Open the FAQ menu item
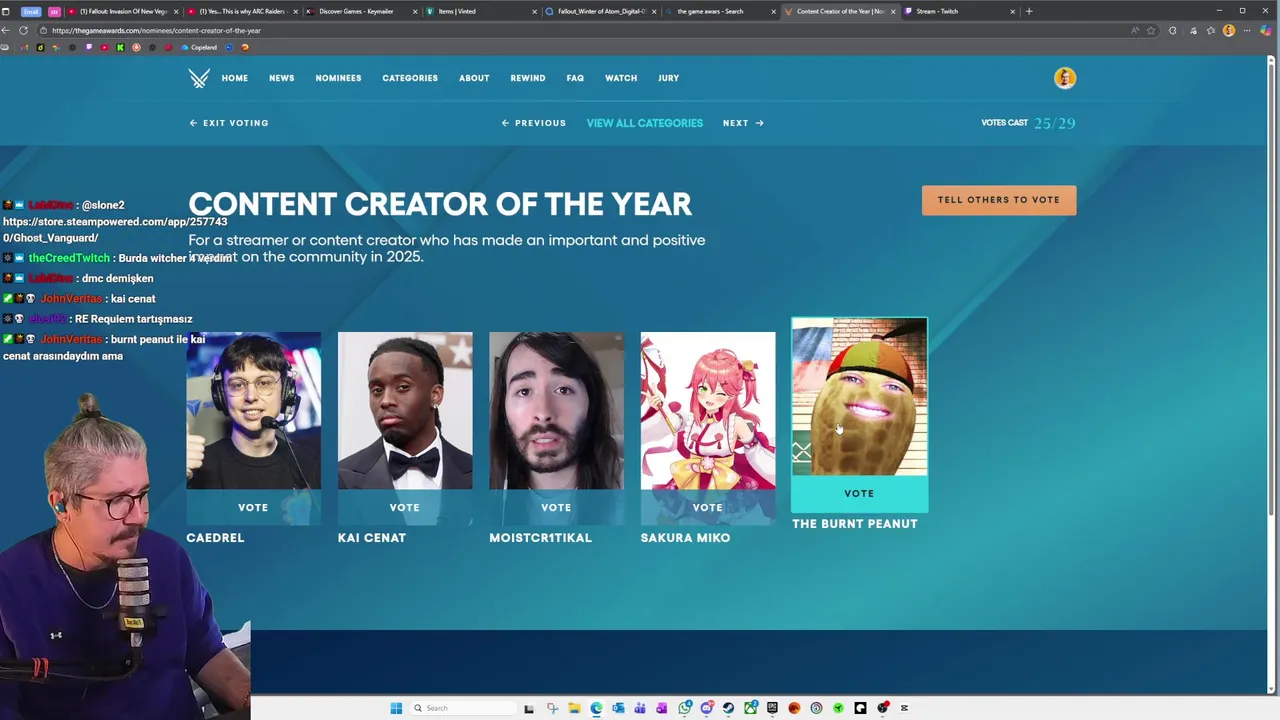Viewport: 1280px width, 720px height. click(575, 78)
